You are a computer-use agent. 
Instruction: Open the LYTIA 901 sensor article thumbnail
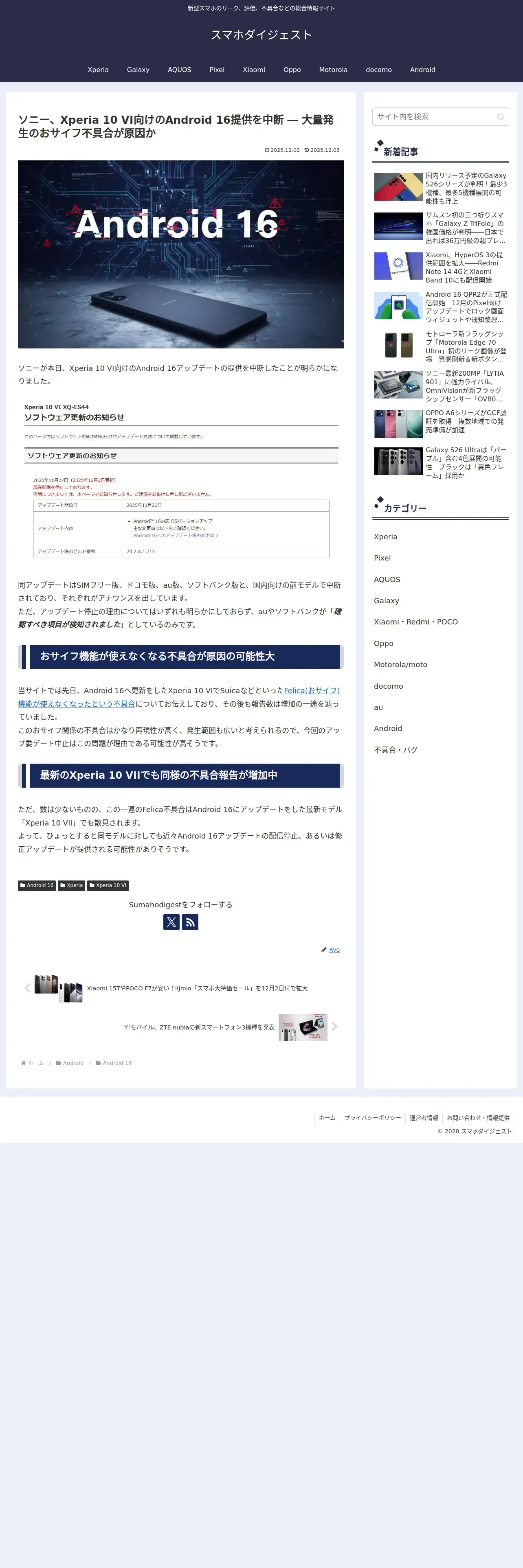click(x=398, y=385)
